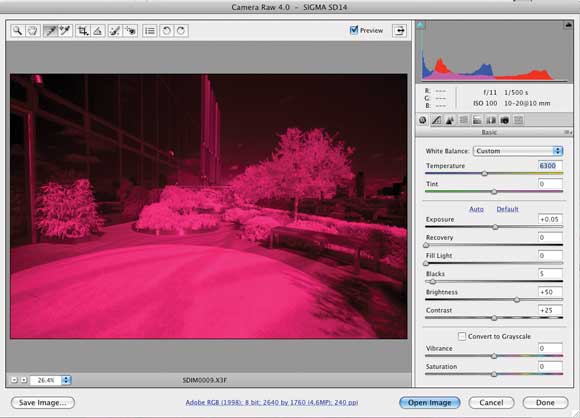Select the Crop tool
Screen dimensions: 580x418
[x=83, y=31]
